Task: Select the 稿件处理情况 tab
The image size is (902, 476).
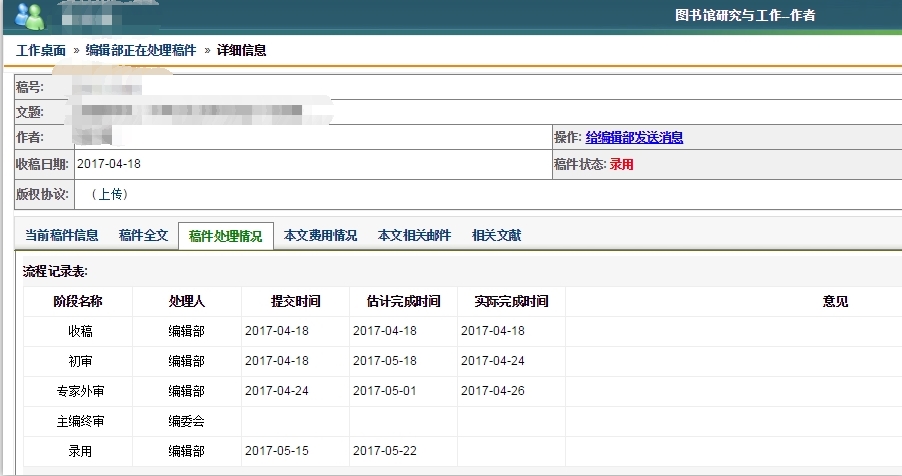Action: 225,237
